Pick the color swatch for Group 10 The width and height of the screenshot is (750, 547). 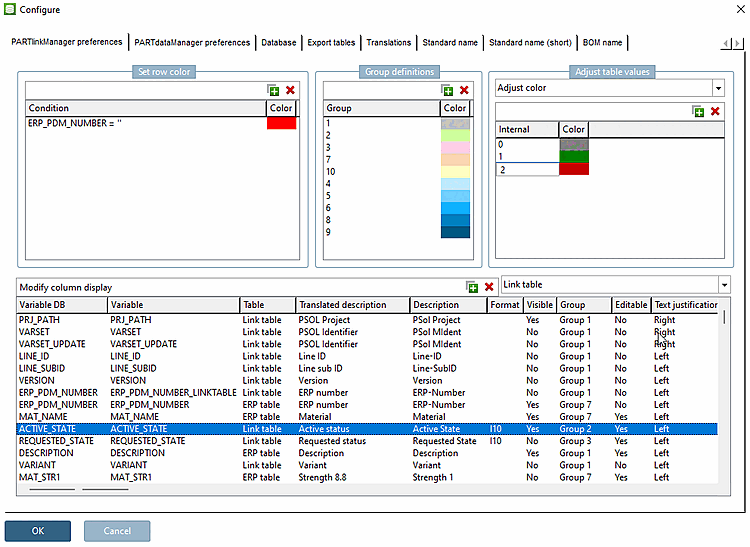click(x=455, y=171)
